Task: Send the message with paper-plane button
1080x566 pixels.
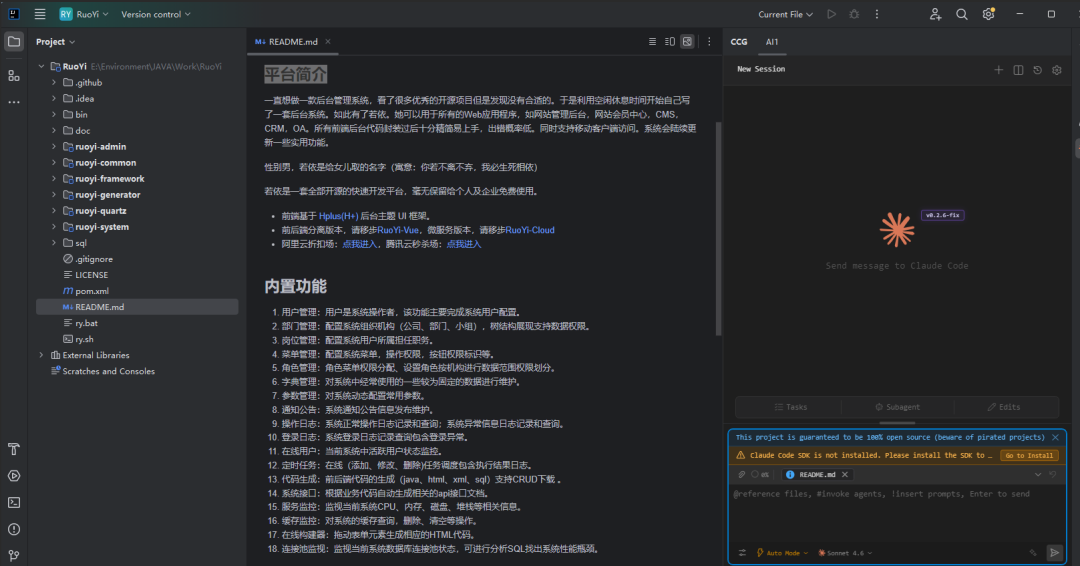Action: pyautogui.click(x=1054, y=552)
